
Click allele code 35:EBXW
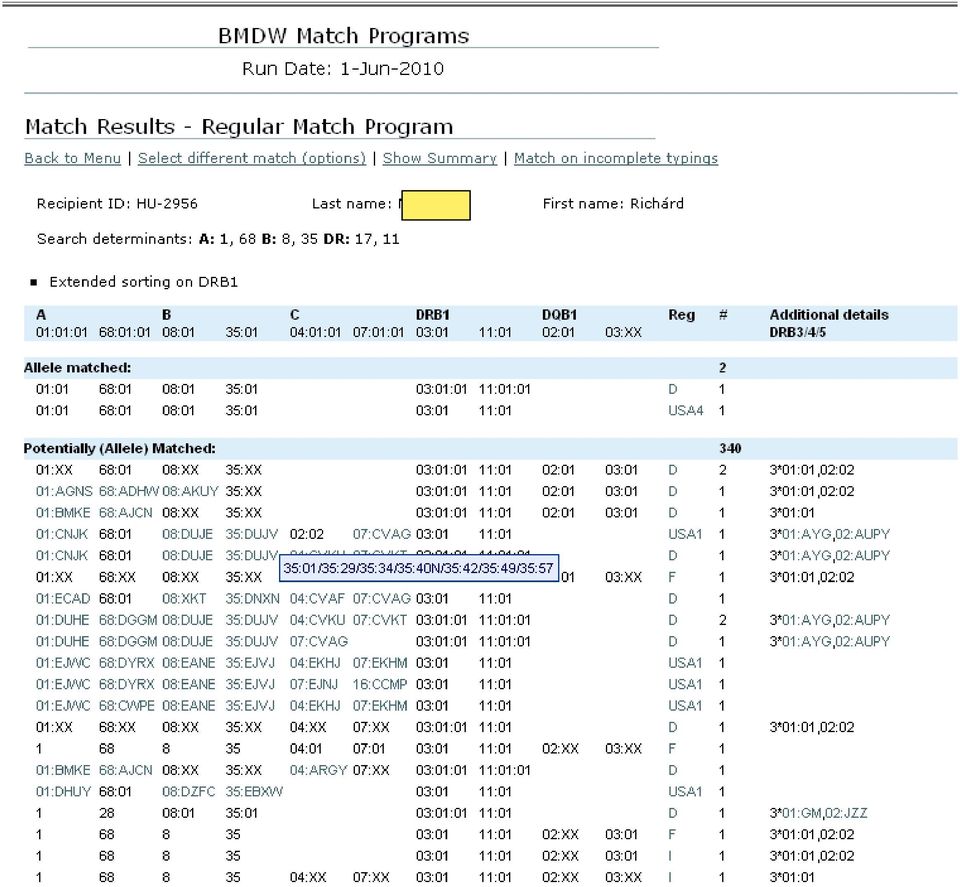point(253,791)
